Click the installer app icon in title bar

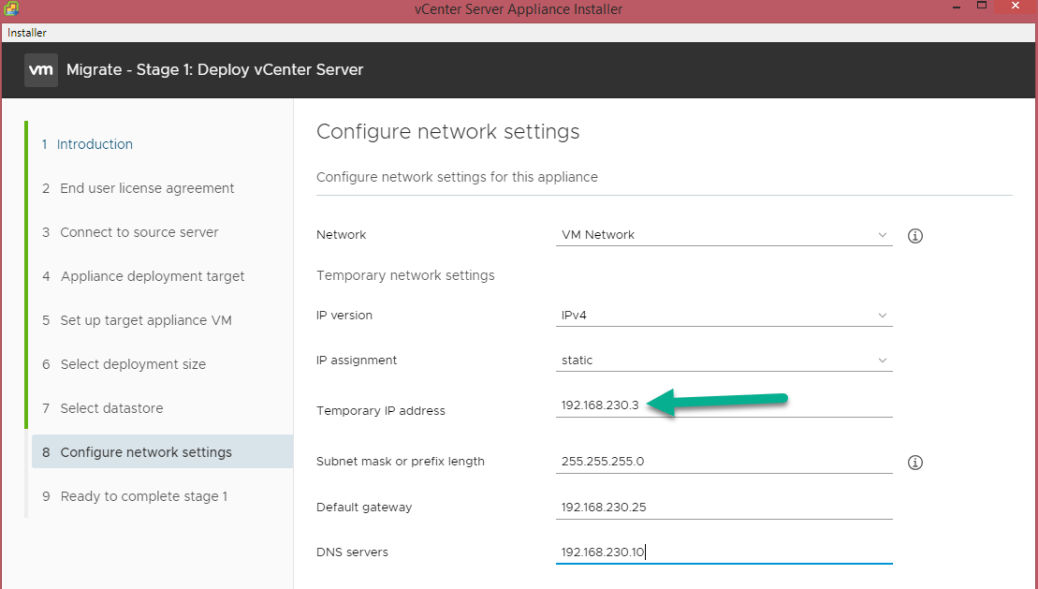pyautogui.click(x=11, y=9)
